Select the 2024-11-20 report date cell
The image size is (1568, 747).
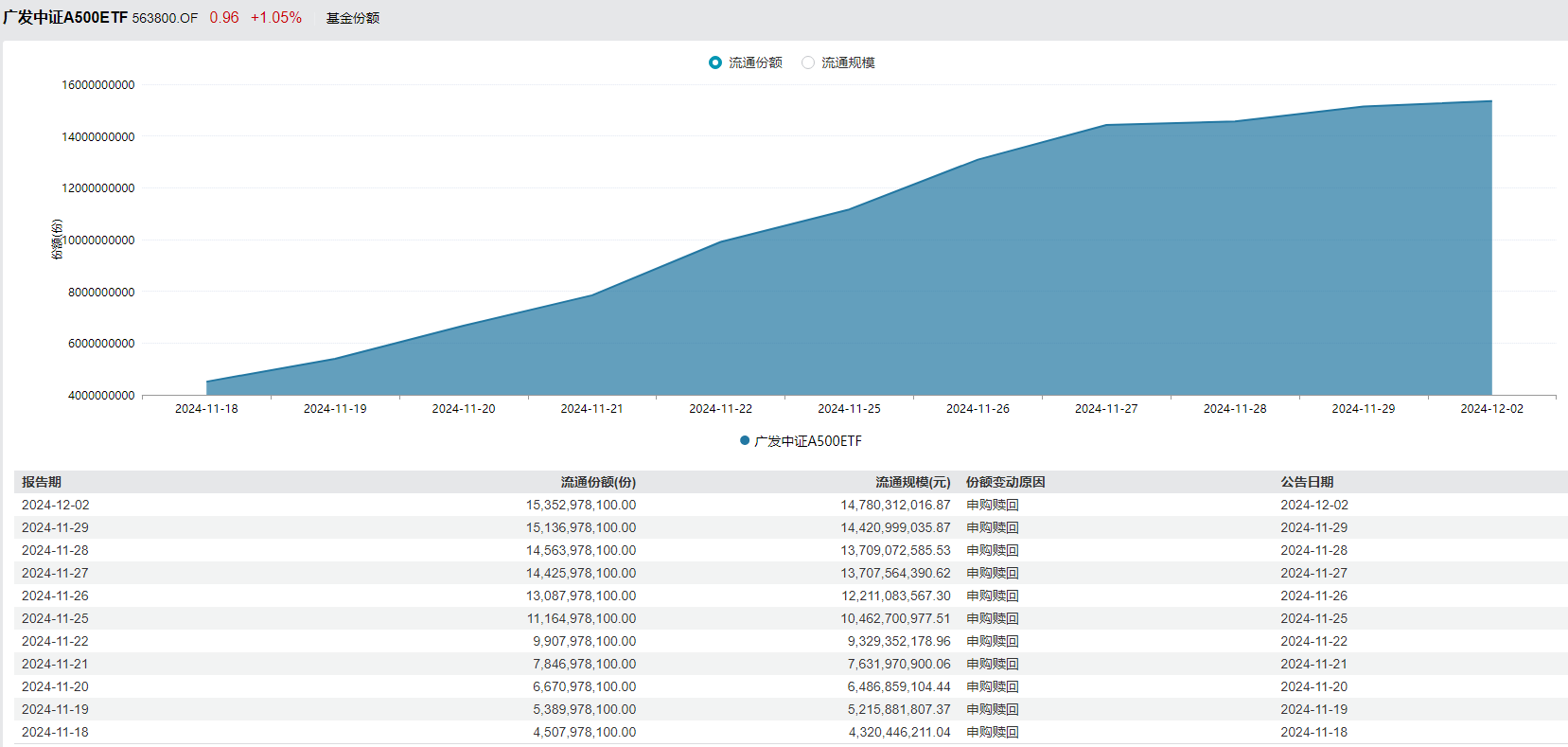tap(56, 686)
